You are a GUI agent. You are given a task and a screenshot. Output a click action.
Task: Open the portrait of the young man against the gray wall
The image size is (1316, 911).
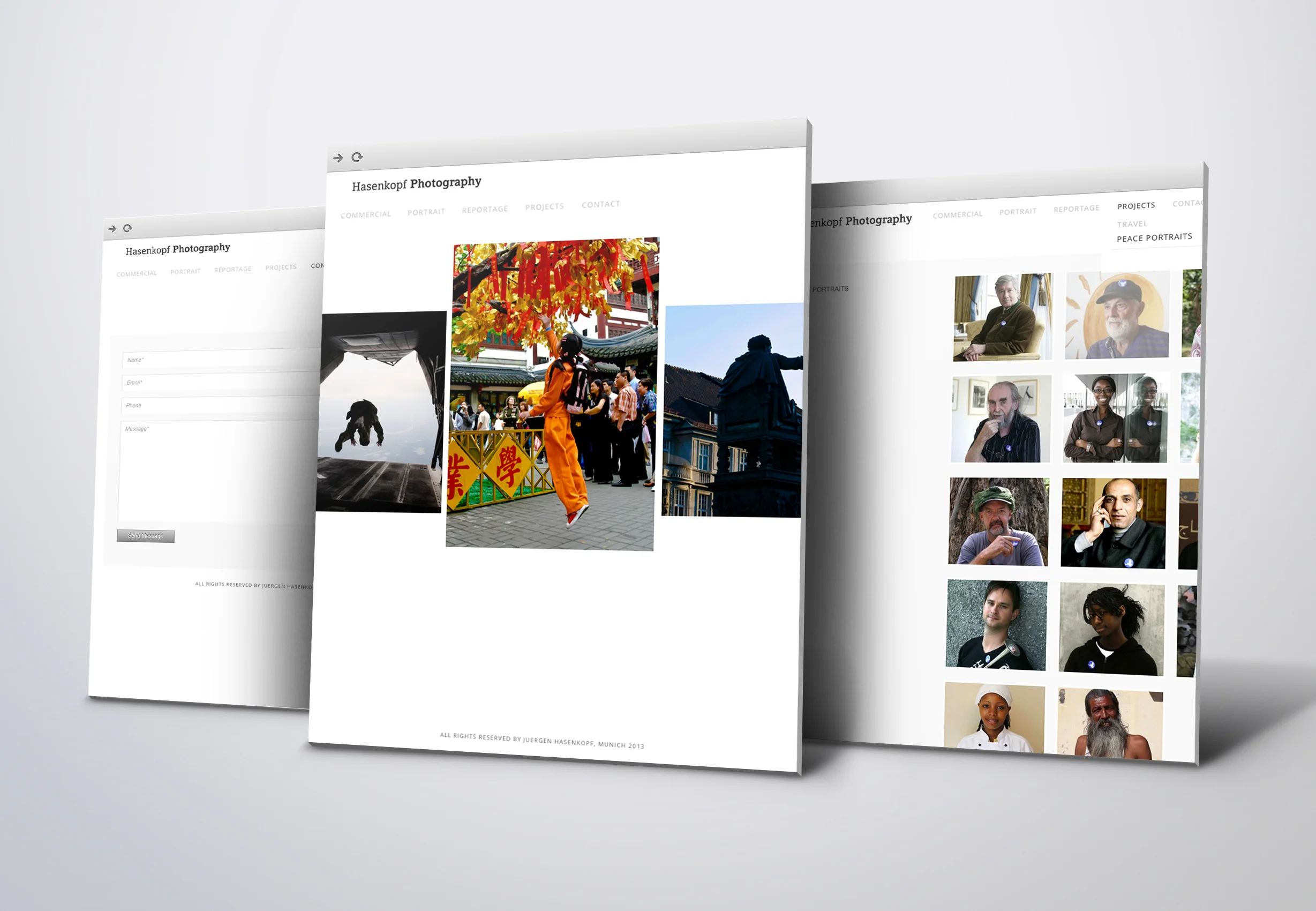pos(996,625)
